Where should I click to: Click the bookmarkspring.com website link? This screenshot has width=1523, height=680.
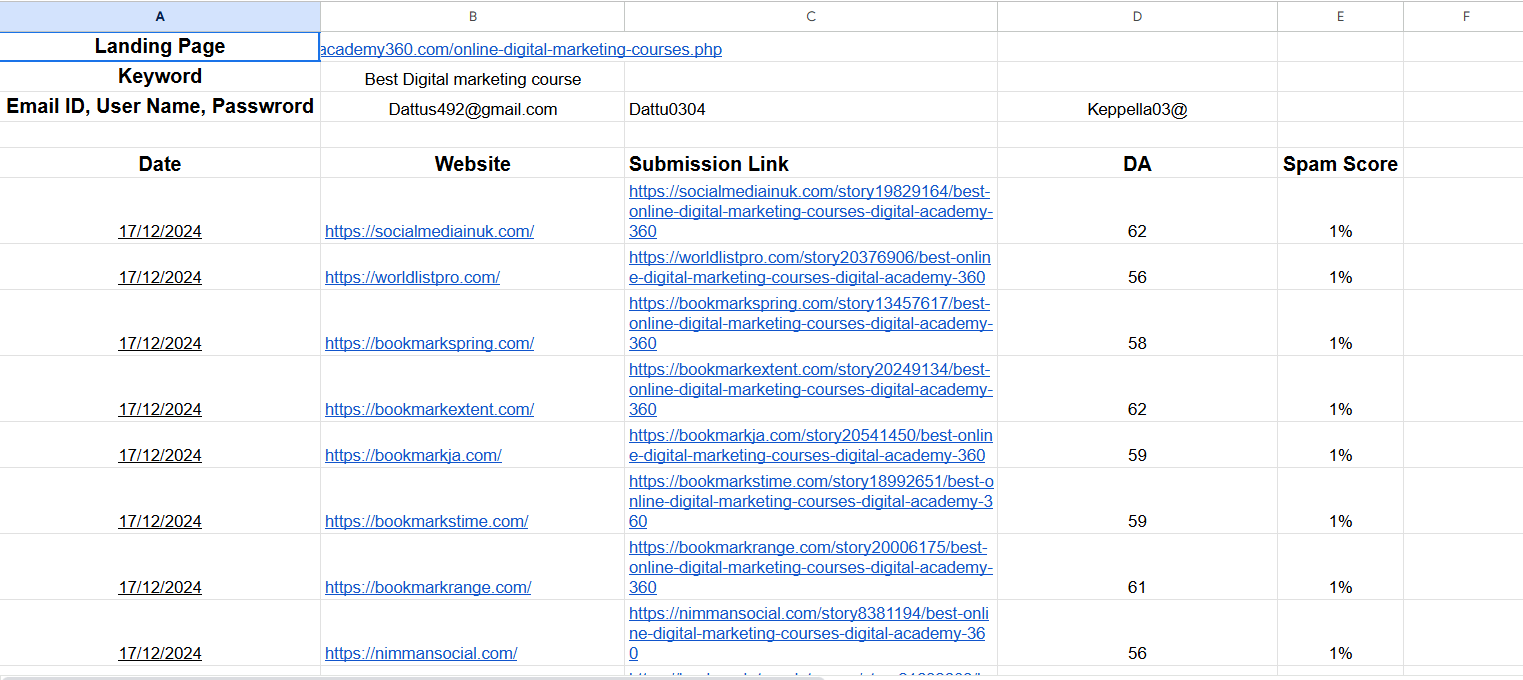click(x=429, y=343)
